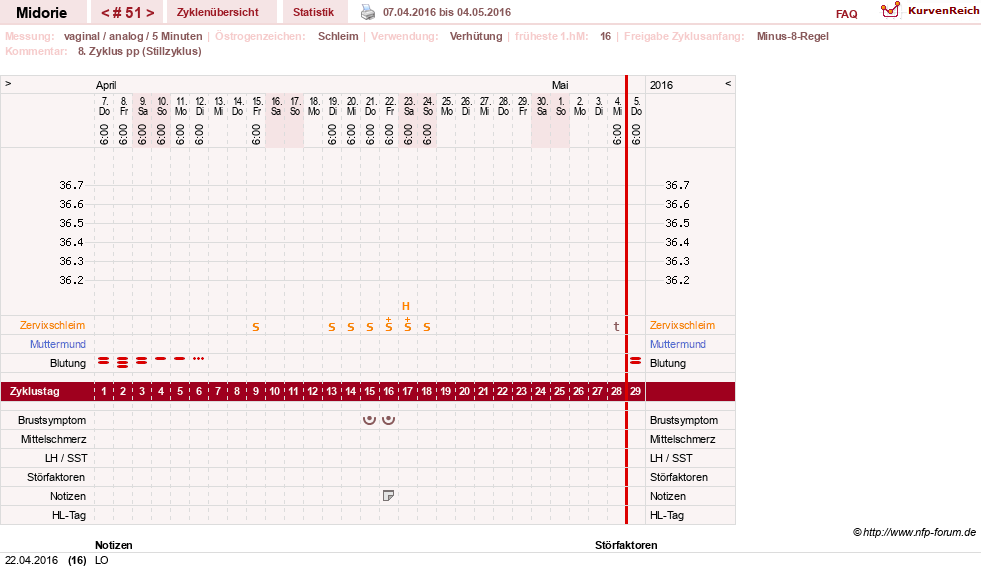Click spotting dots on cycle day 6
This screenshot has height=584, width=981.
[x=198, y=359]
